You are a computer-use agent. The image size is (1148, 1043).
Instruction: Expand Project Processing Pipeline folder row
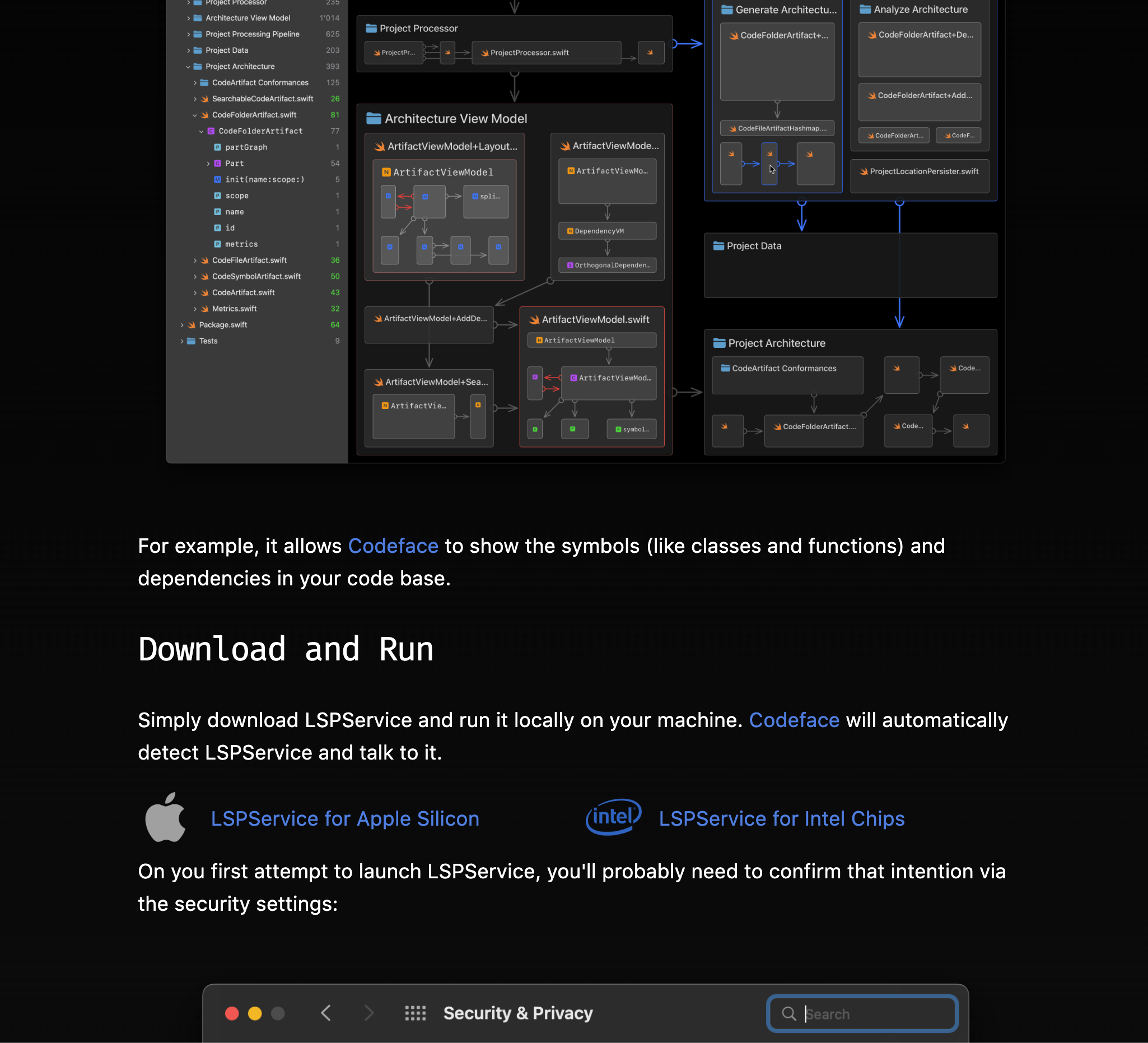click(189, 34)
